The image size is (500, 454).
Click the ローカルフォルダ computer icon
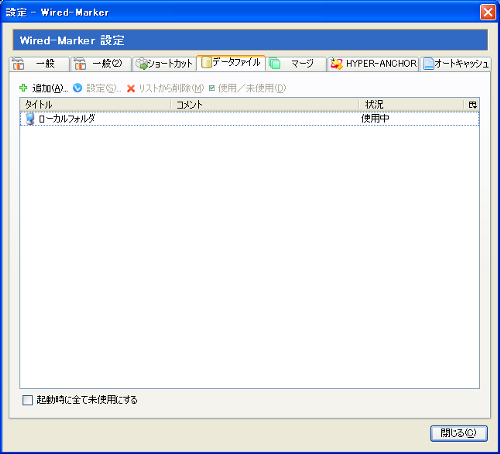30,119
